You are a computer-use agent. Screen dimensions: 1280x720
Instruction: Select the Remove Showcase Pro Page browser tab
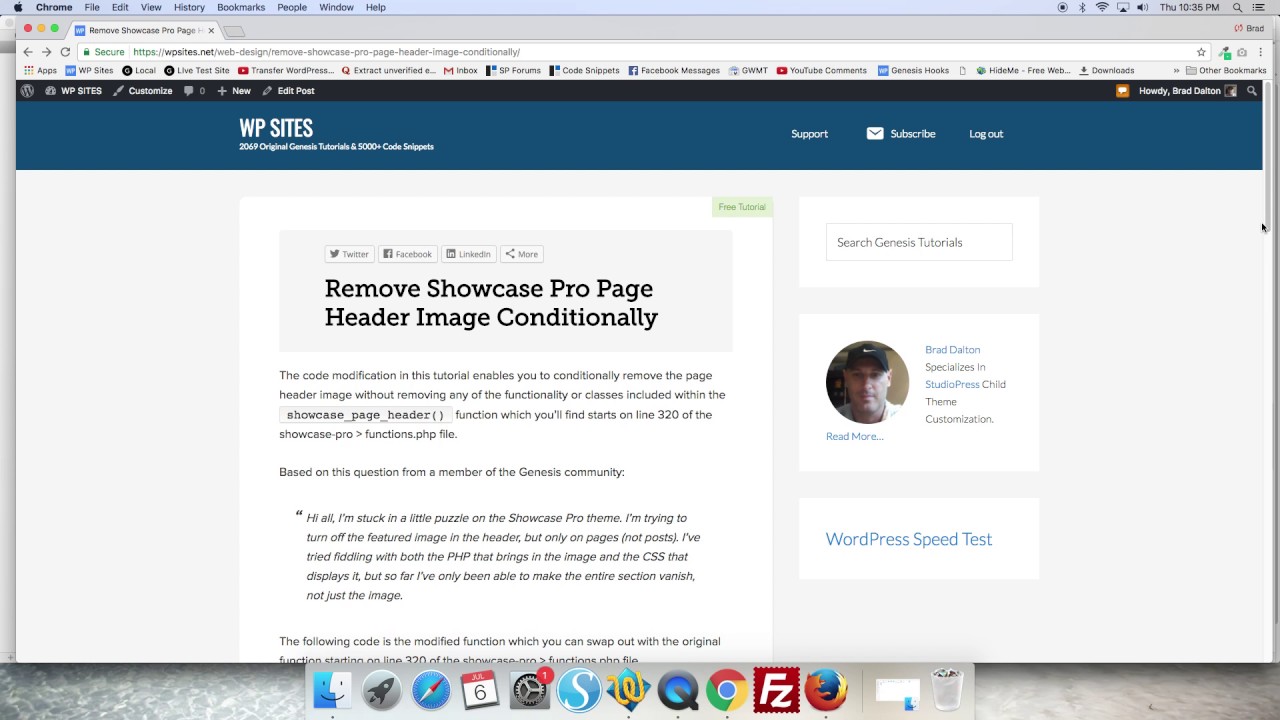point(145,30)
